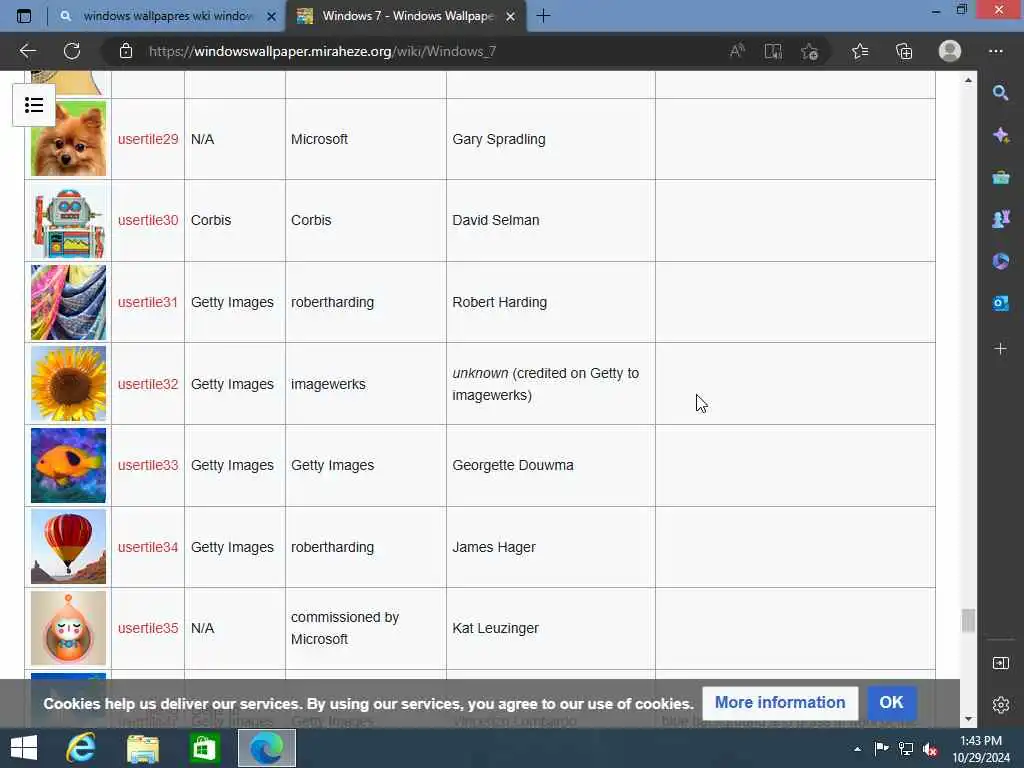Open the Favorites list icon

click(860, 51)
